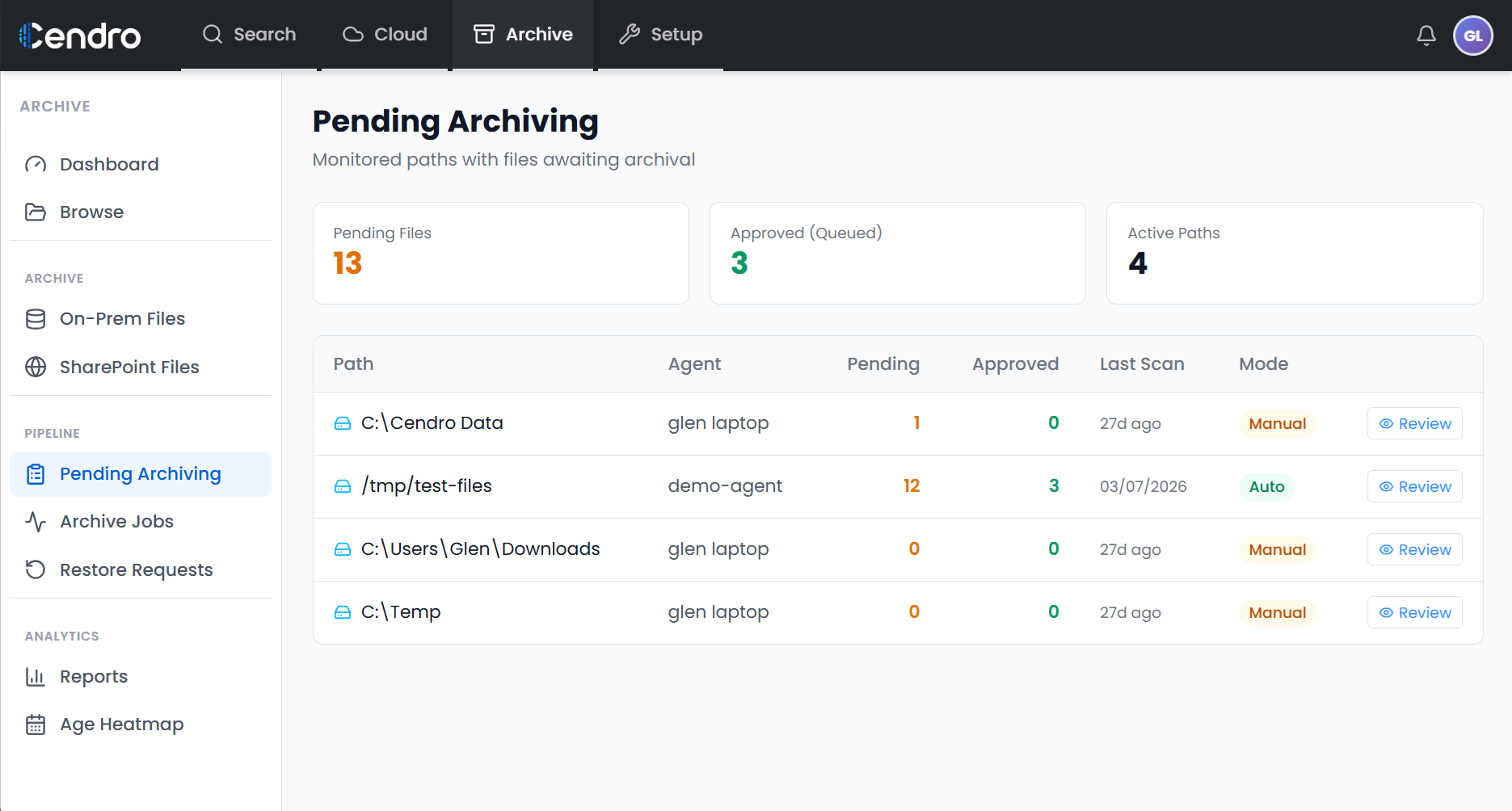Review the C:\Users\Glen\Downloads path

[x=1414, y=549]
